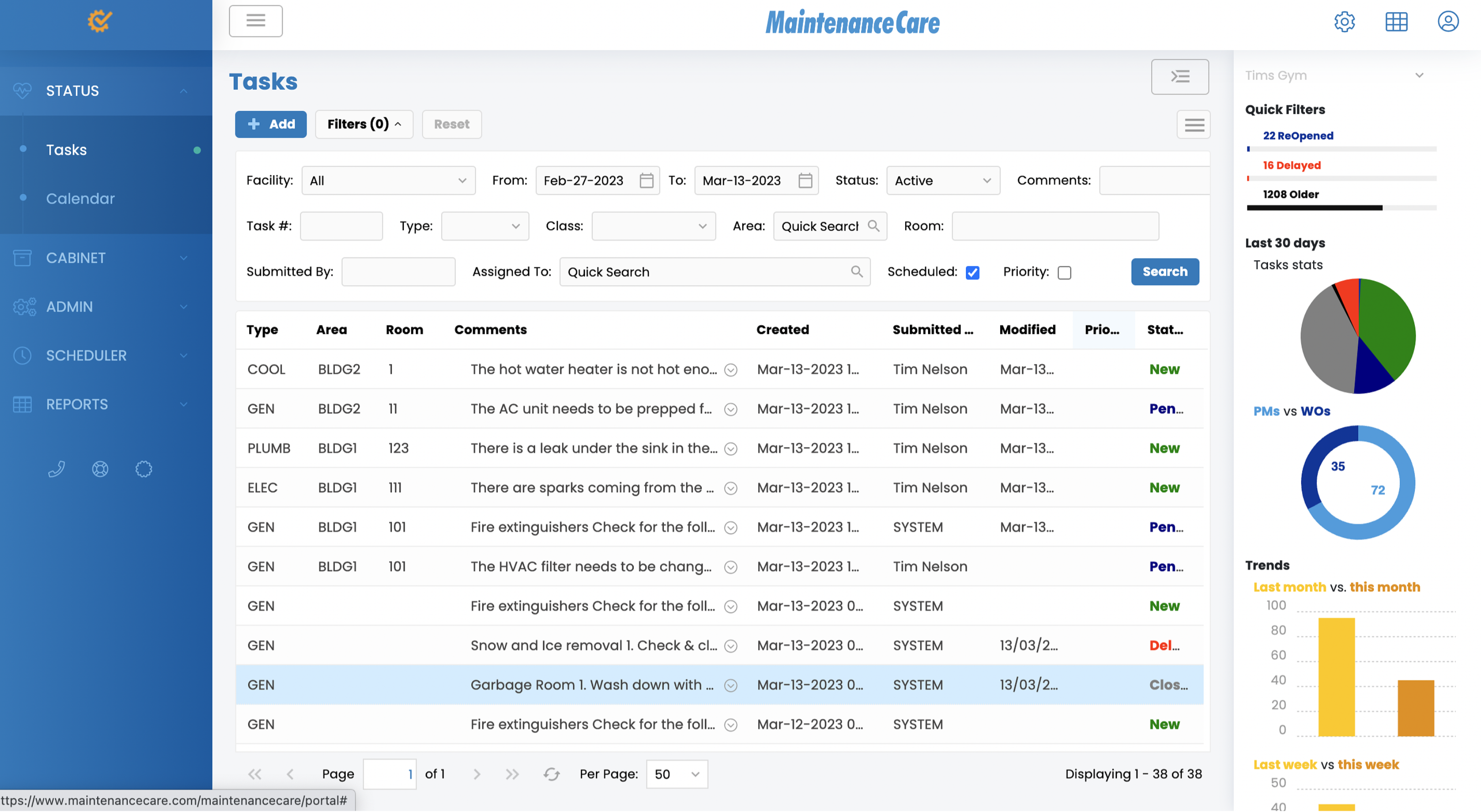Viewport: 1481px width, 812px height.
Task: Click the table options icon above the task list
Action: pyautogui.click(x=1194, y=124)
